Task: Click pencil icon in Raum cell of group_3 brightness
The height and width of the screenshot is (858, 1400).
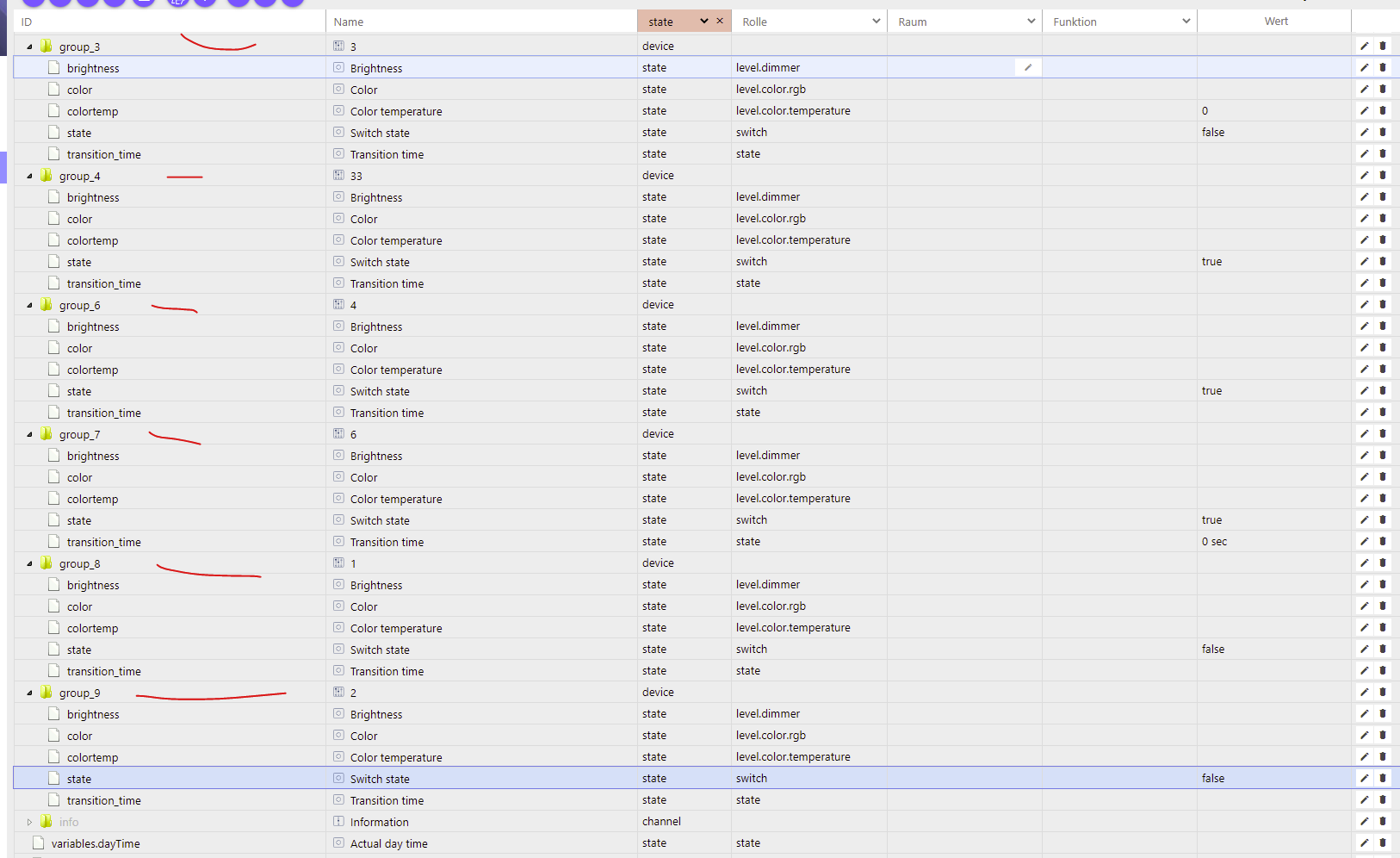Action: 1027,67
